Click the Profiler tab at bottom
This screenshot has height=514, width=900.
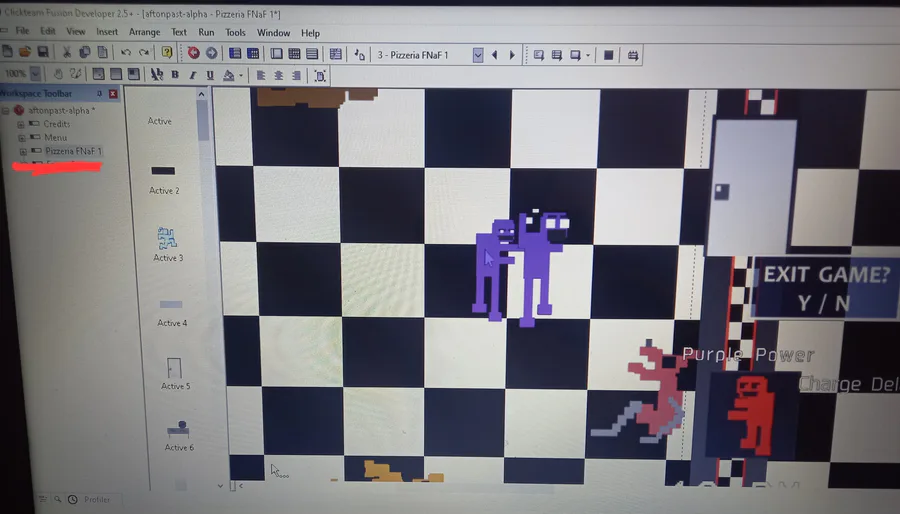[96, 500]
